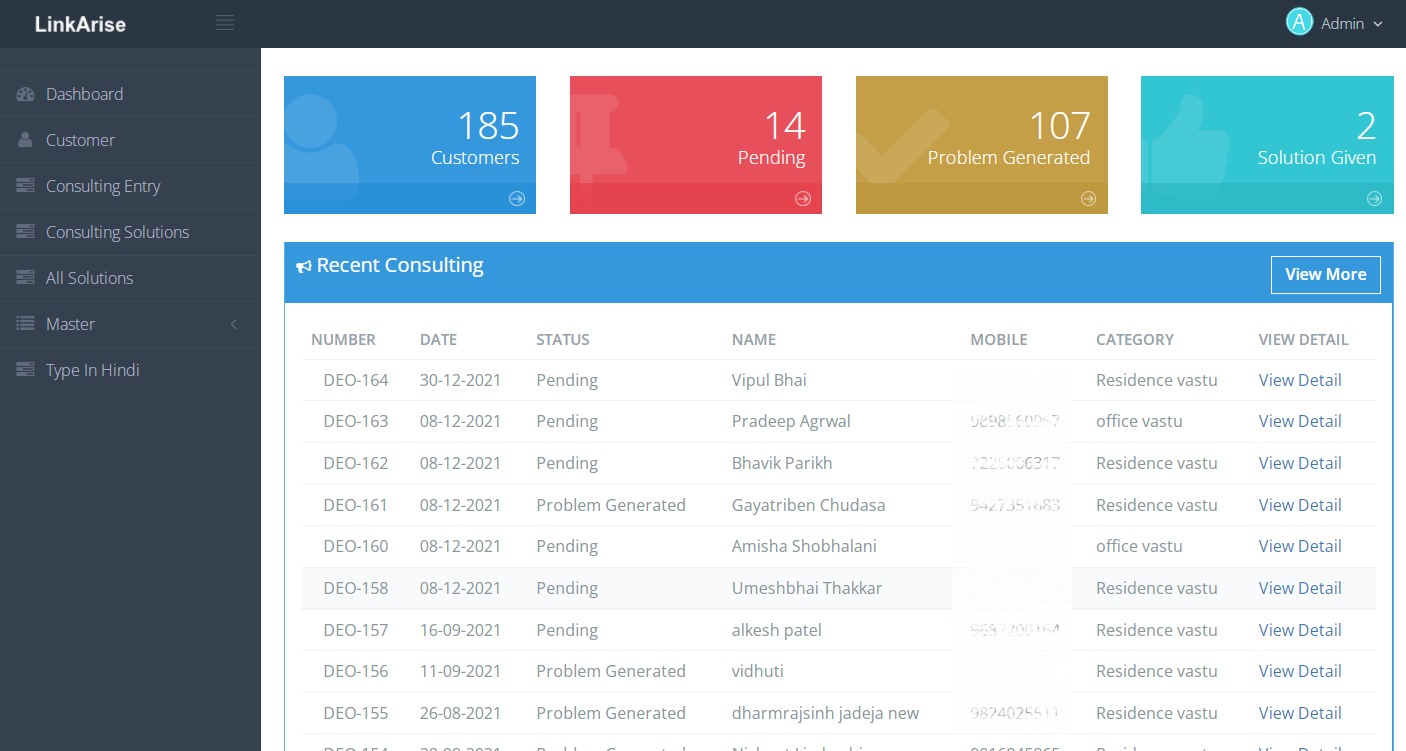The height and width of the screenshot is (751, 1406).
Task: Click the STATUS column header
Action: [563, 340]
